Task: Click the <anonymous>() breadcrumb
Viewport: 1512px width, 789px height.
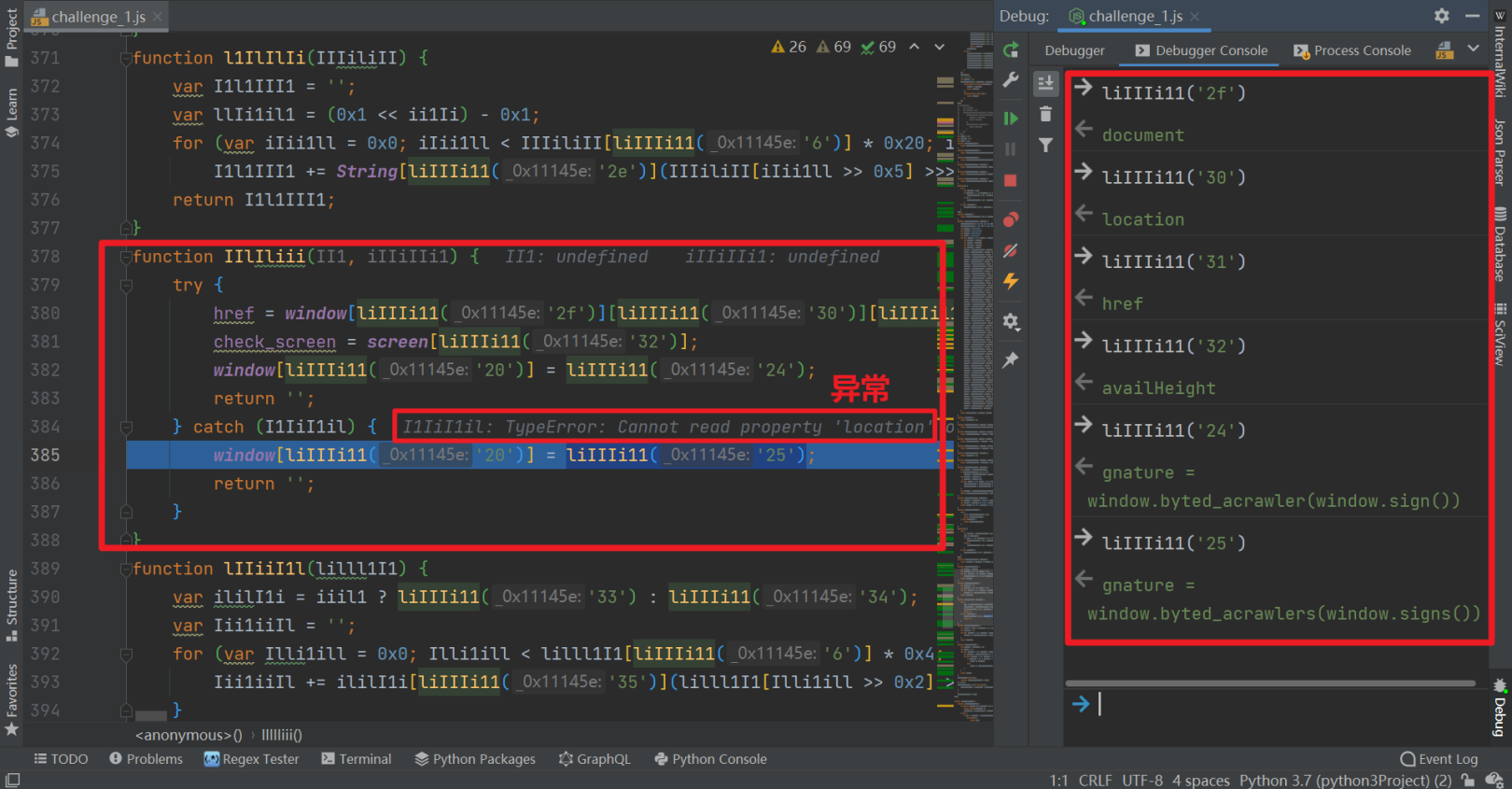Action: pos(189,736)
